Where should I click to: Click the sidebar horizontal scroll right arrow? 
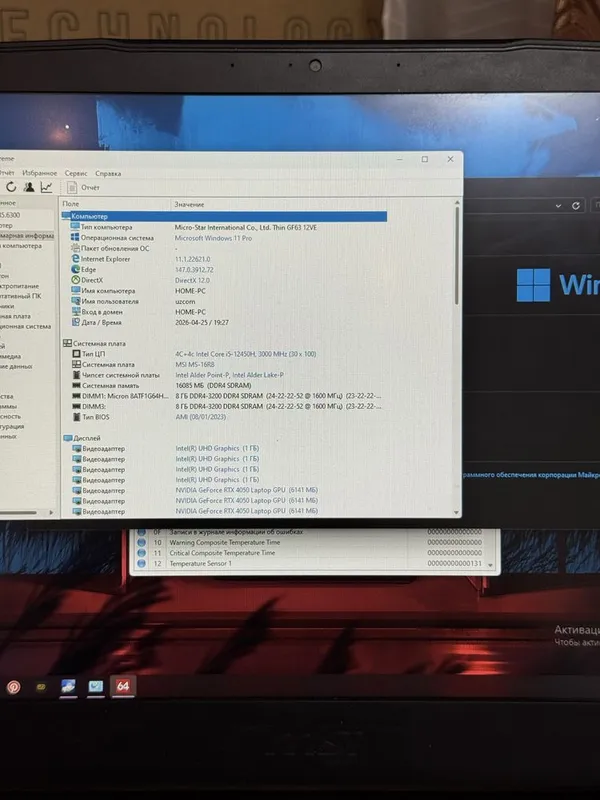click(x=51, y=512)
